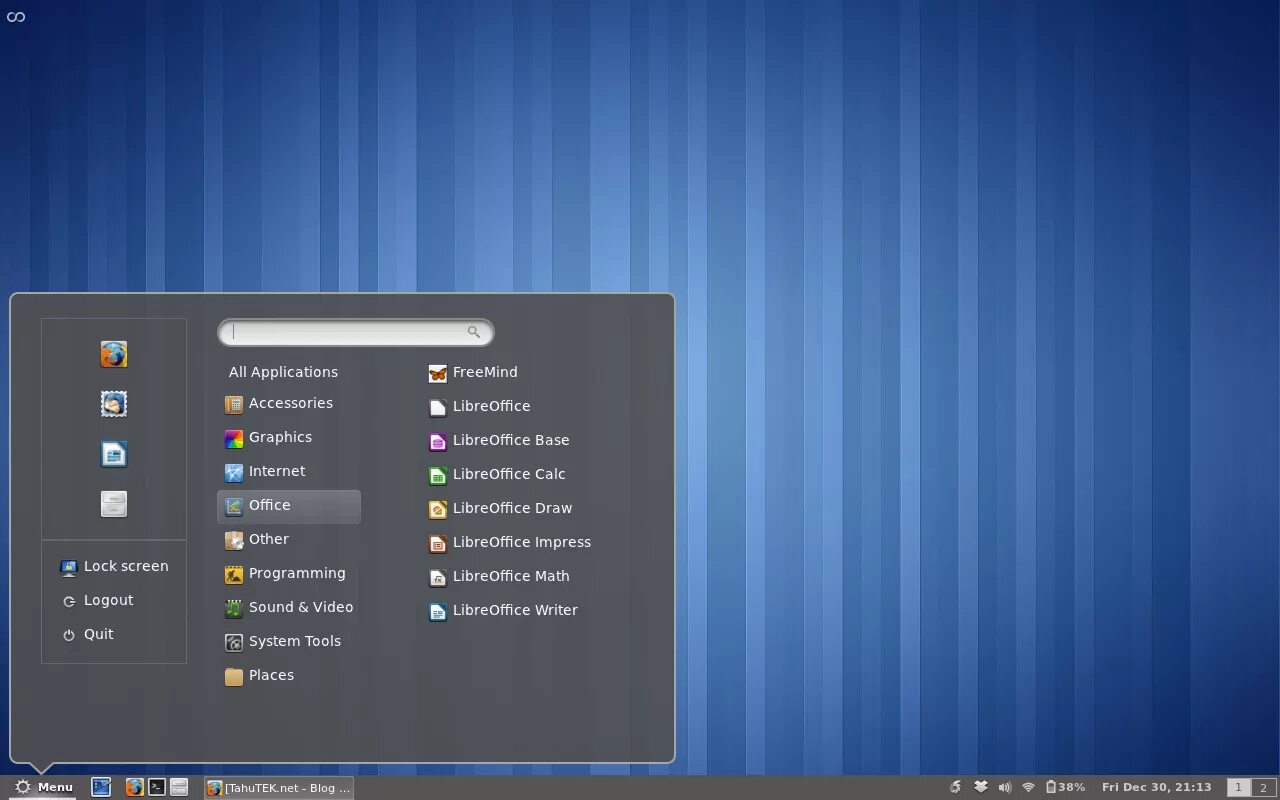Open the Wi-Fi network applet
1280x800 pixels.
tap(1028, 787)
